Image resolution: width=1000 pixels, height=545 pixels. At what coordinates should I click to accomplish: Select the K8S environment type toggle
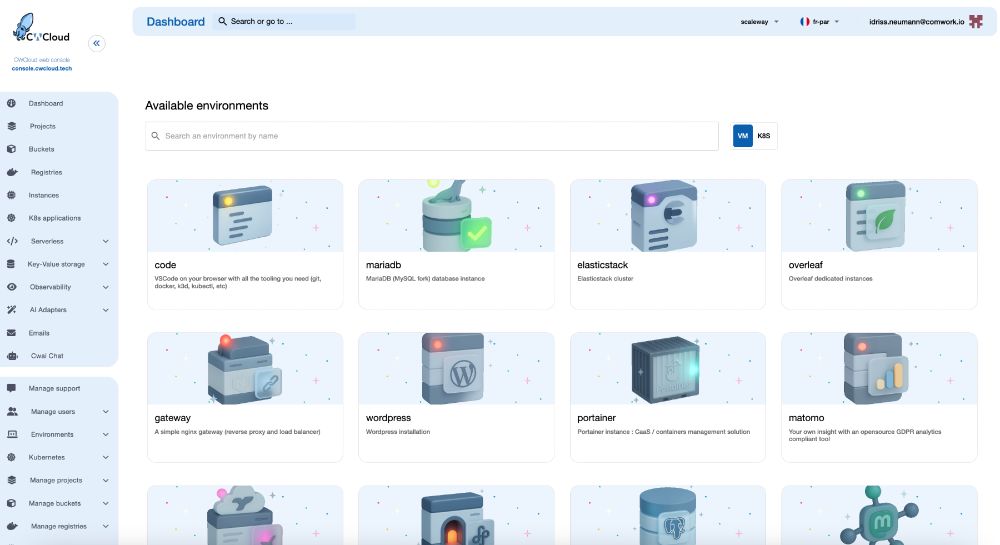point(764,136)
